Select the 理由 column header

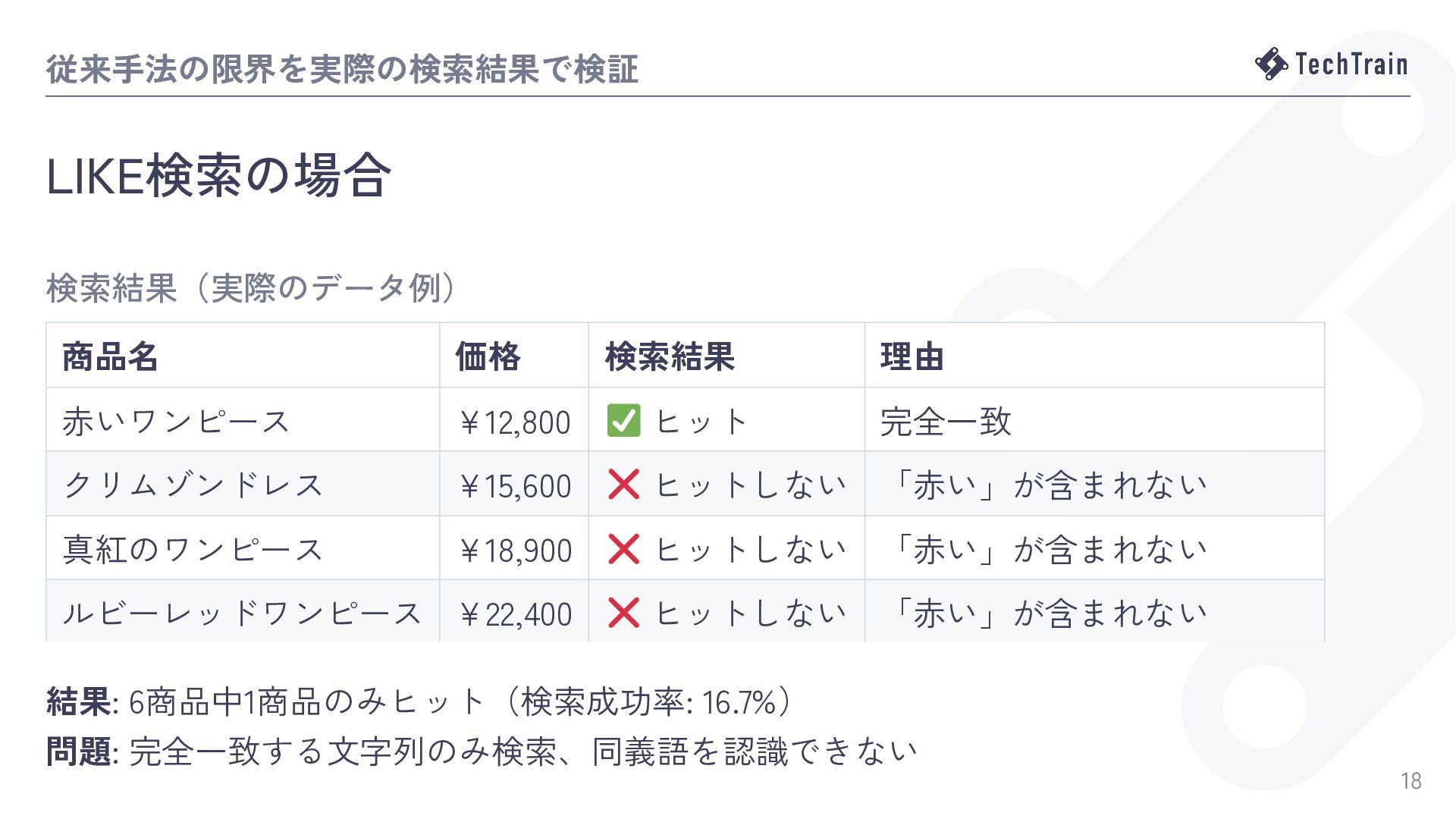tap(1094, 356)
